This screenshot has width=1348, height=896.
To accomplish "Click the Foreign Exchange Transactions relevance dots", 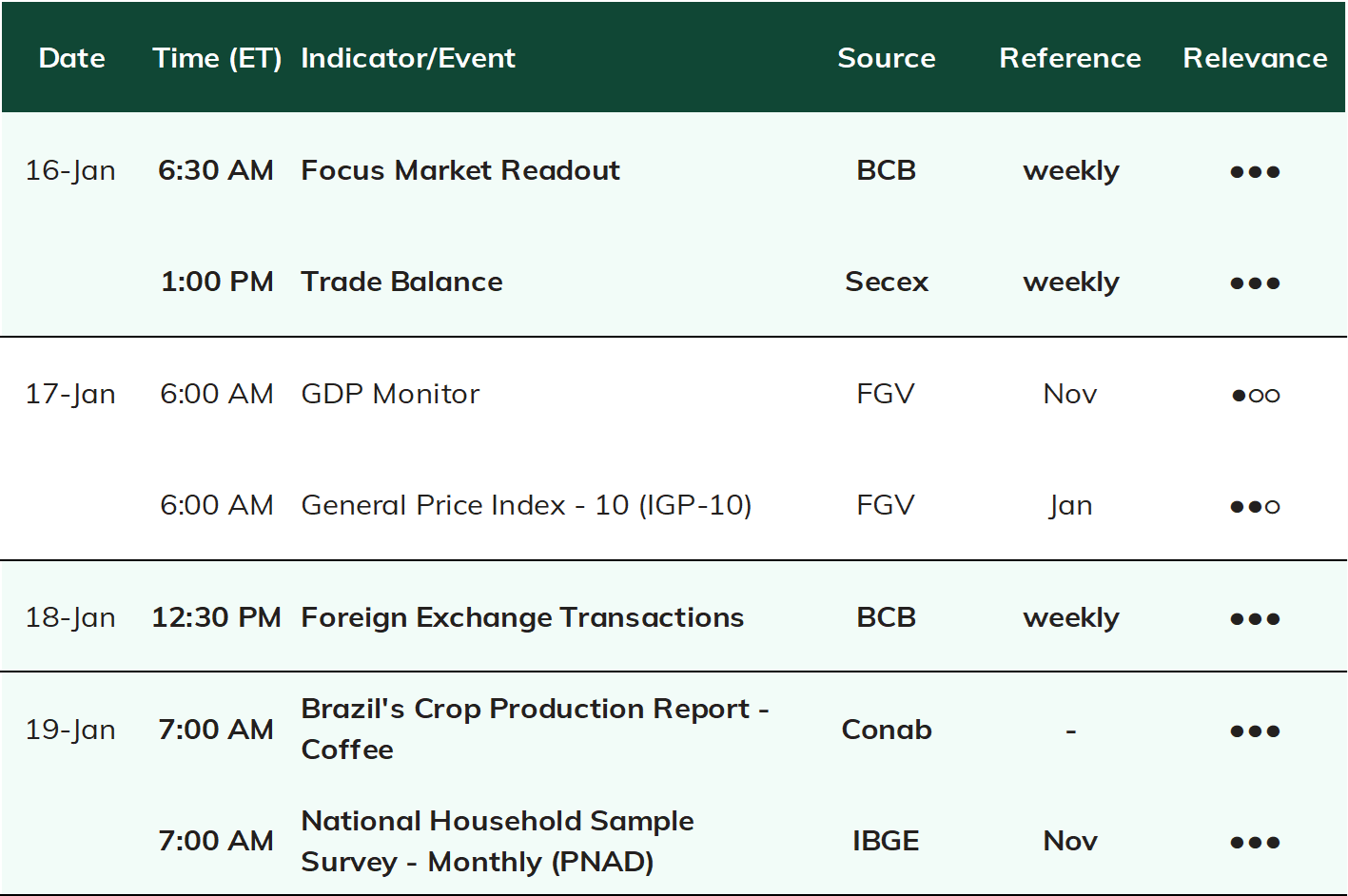I will tap(1255, 619).
